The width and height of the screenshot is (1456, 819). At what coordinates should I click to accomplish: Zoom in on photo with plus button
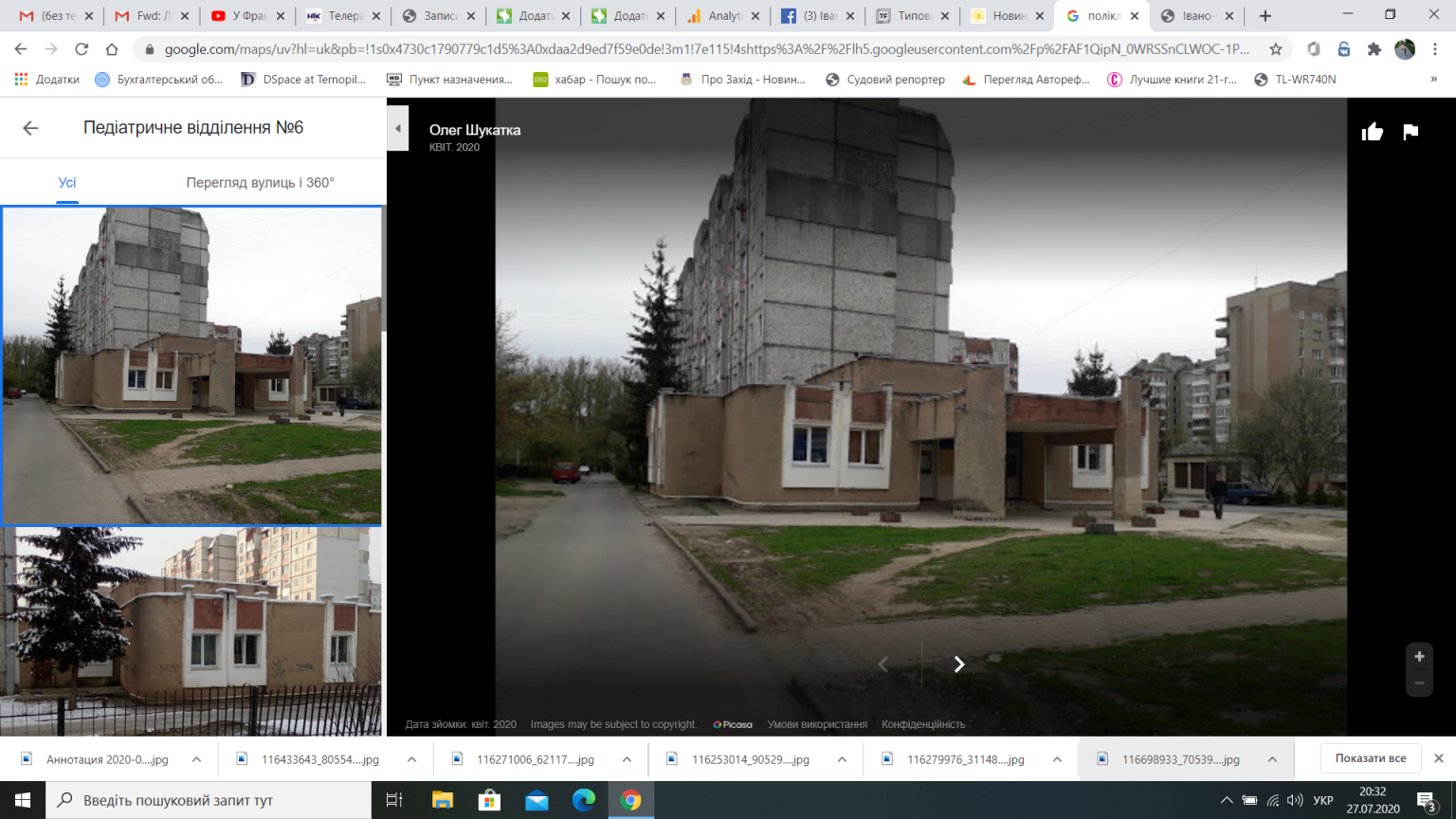[x=1419, y=656]
